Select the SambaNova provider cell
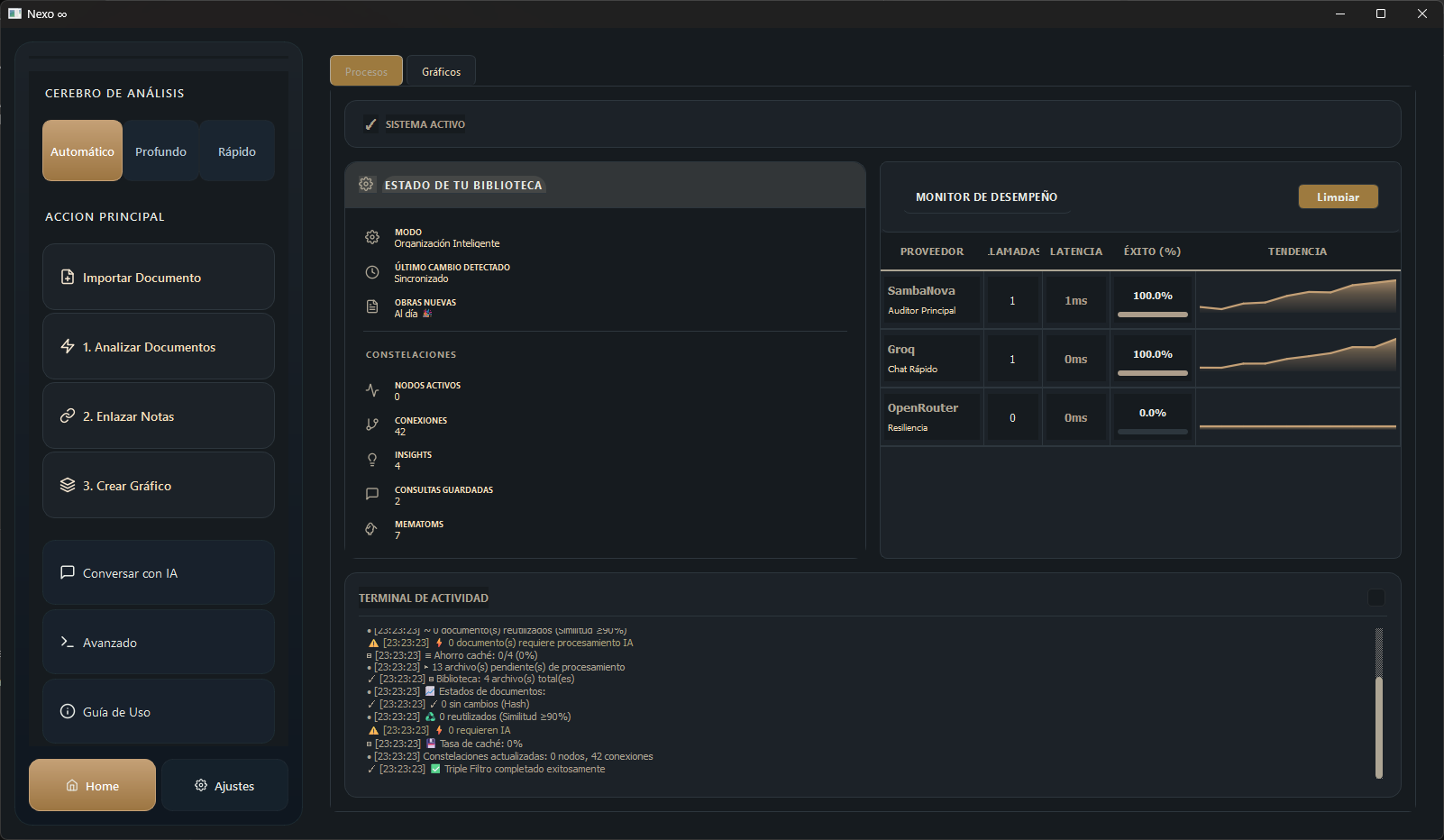Viewport: 1444px width, 840px height. (931, 300)
